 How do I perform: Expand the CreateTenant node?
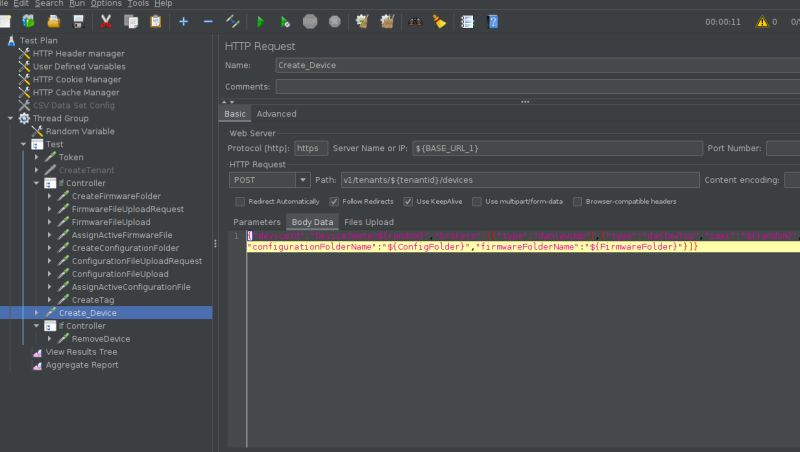click(x=36, y=170)
